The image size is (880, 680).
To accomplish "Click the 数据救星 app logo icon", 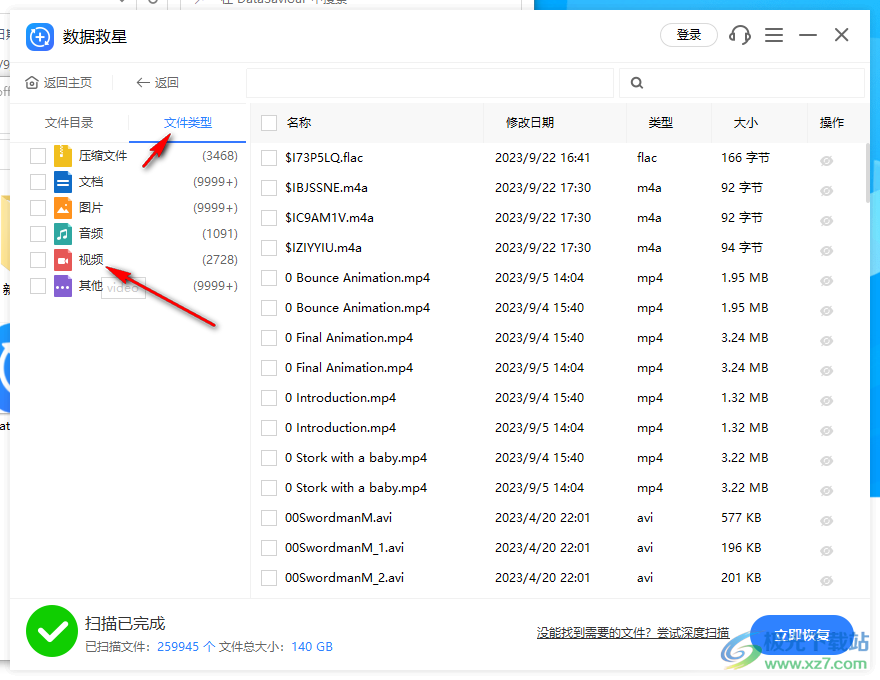I will pyautogui.click(x=40, y=37).
